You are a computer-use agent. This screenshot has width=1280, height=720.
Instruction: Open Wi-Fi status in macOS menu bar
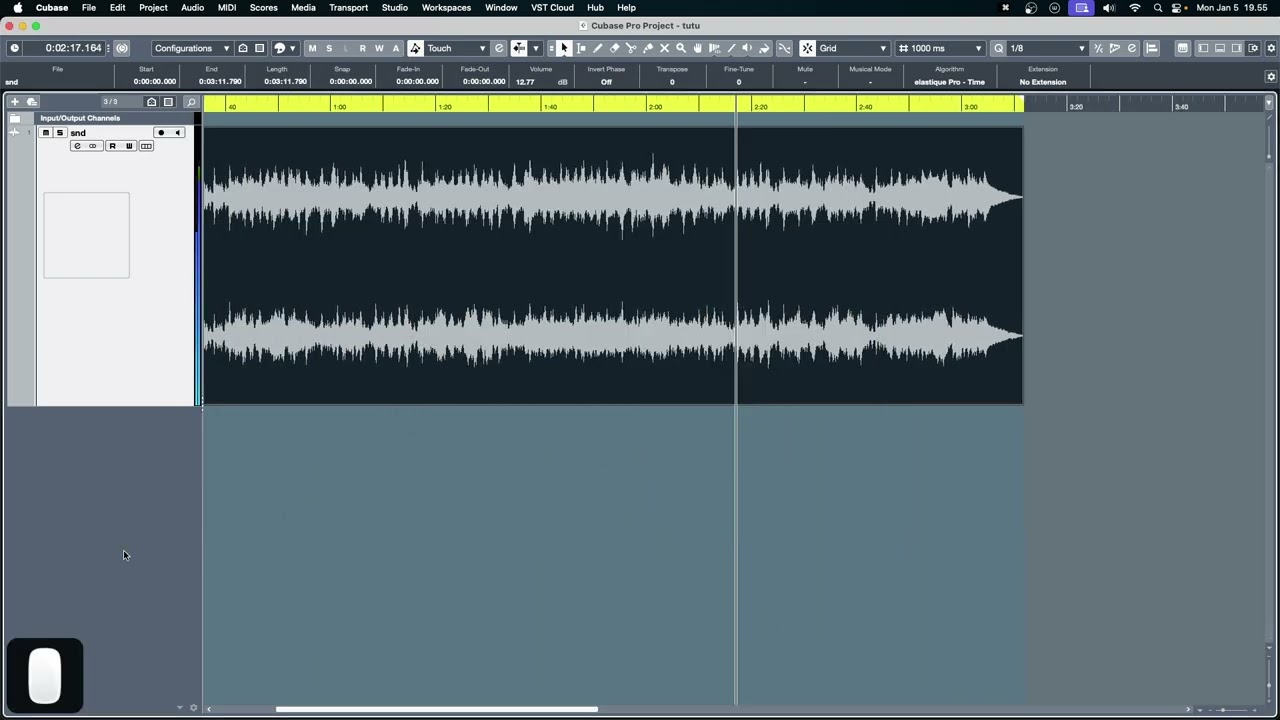(x=1134, y=8)
